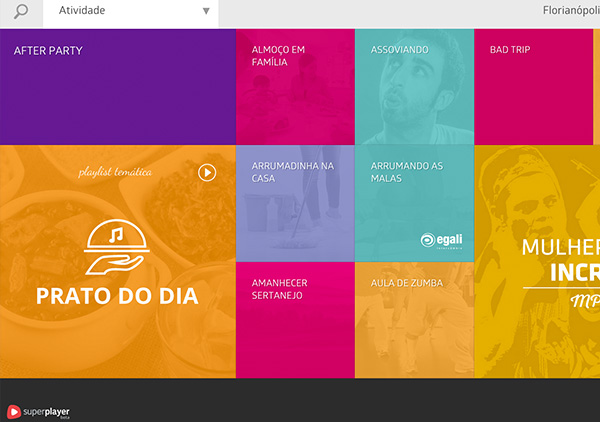Click the Superplayer brand name text
This screenshot has width=600, height=422.
coord(46,410)
